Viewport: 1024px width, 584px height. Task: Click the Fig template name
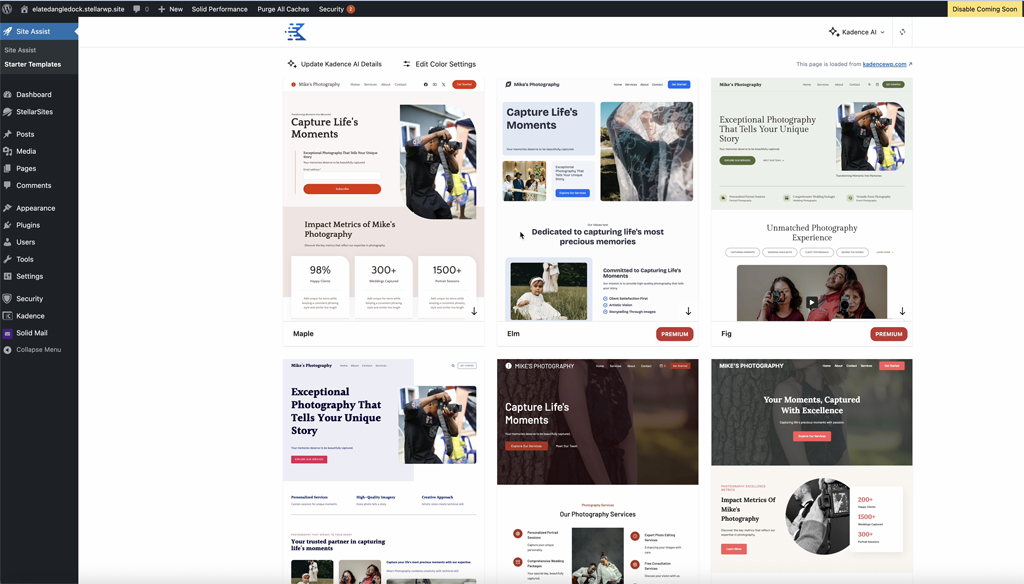point(726,334)
